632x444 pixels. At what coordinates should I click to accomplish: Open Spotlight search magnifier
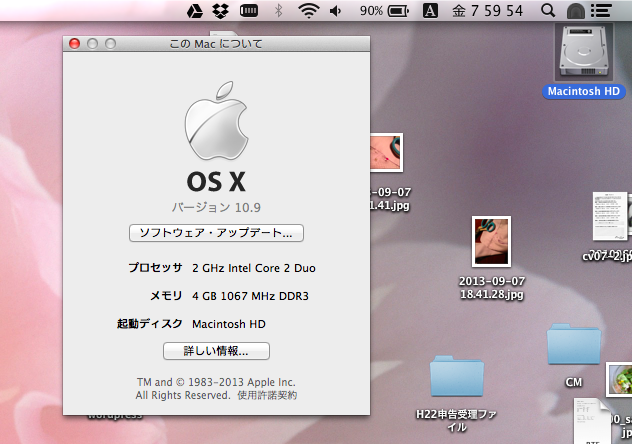pyautogui.click(x=547, y=11)
